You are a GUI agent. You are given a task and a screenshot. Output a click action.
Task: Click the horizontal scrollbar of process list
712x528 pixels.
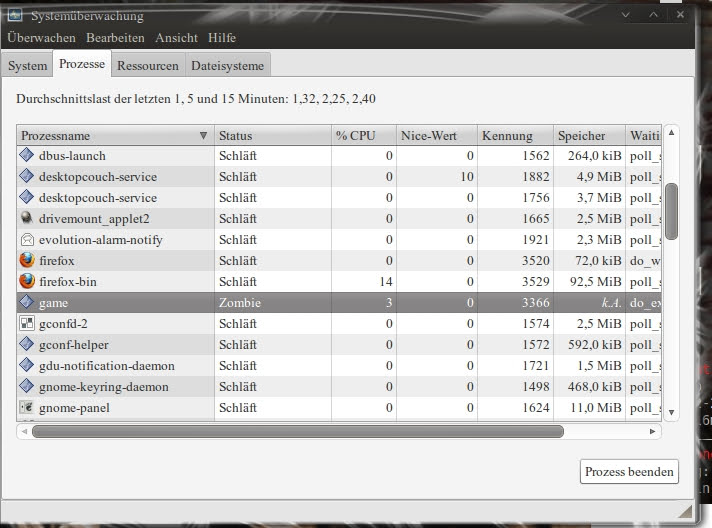point(298,432)
